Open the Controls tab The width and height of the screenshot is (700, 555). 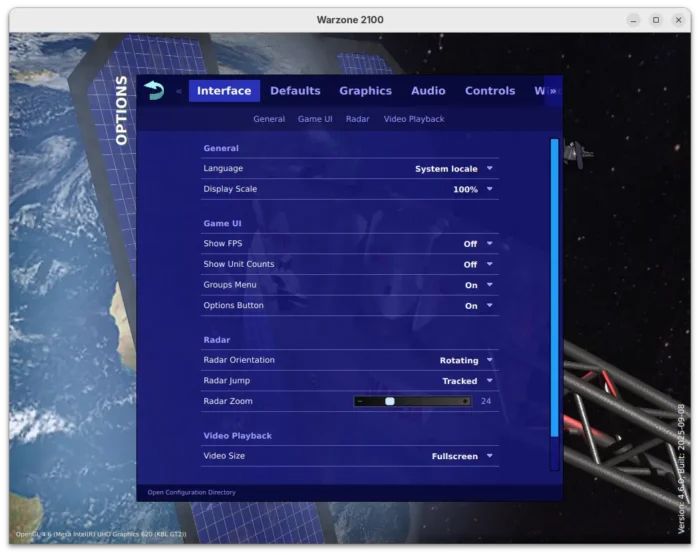click(490, 91)
